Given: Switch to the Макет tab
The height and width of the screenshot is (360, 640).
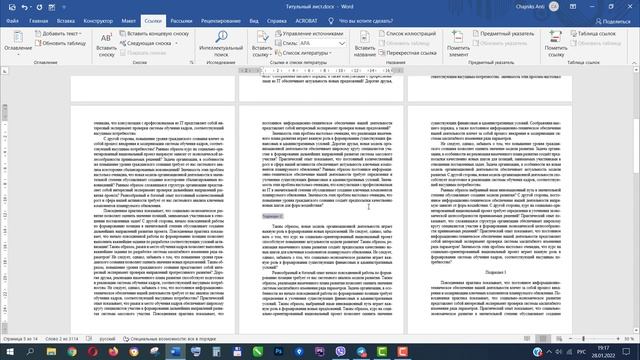Looking at the screenshot, I should [x=128, y=21].
